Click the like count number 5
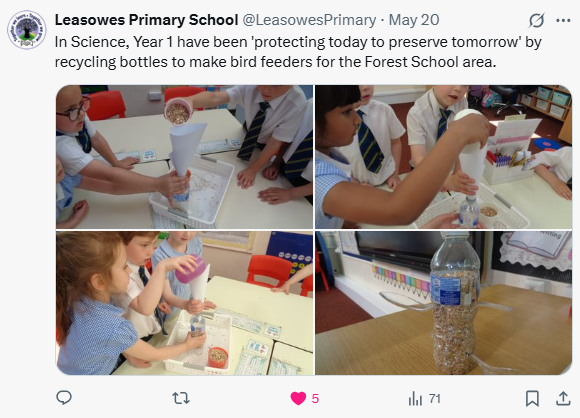The height and width of the screenshot is (418, 580). click(315, 399)
